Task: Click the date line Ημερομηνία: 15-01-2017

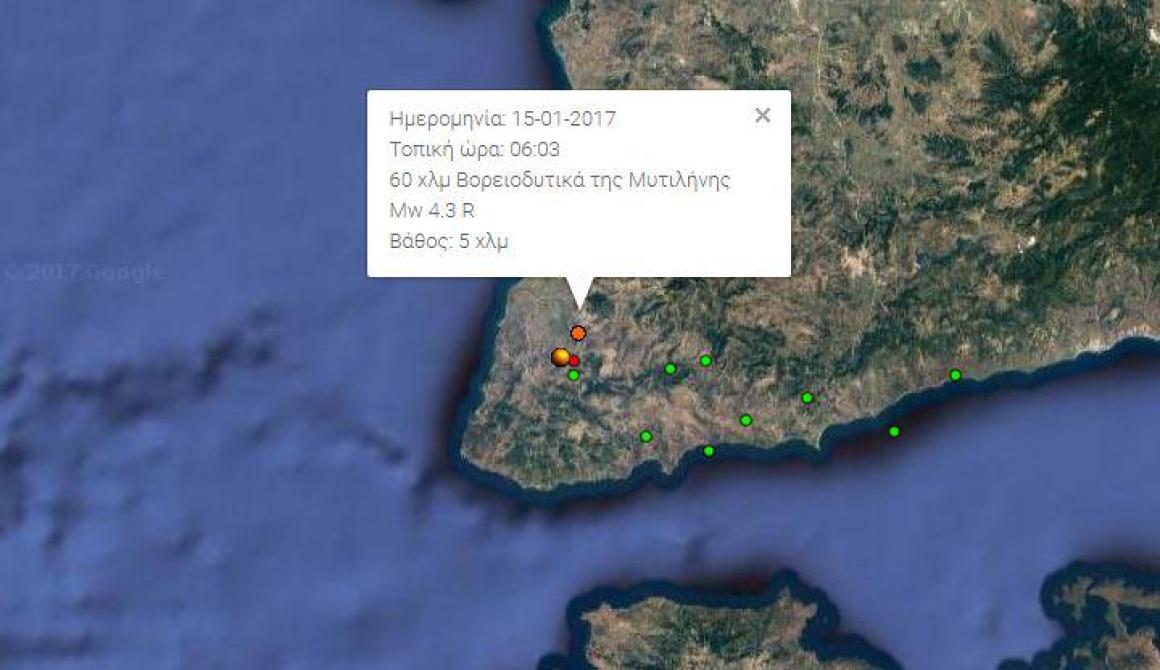Action: pos(502,118)
